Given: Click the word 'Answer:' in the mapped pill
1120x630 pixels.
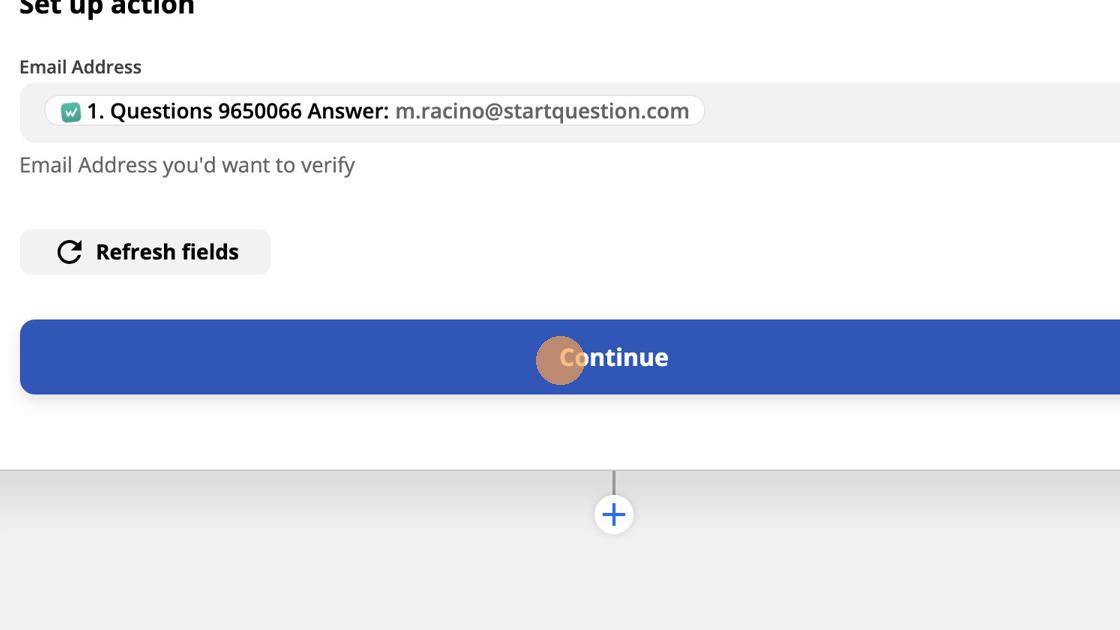Looking at the screenshot, I should point(347,111).
